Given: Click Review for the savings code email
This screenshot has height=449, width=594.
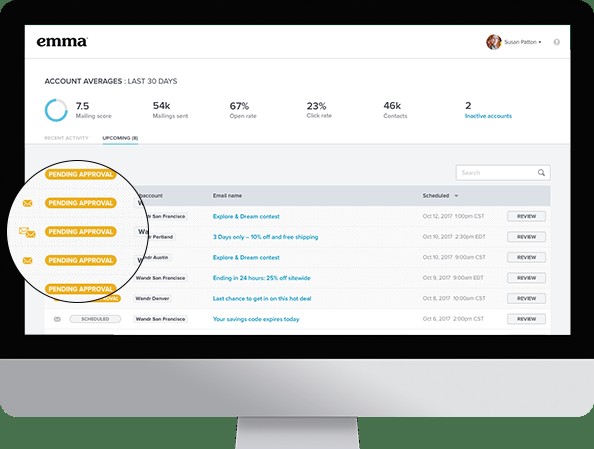Looking at the screenshot, I should (526, 319).
